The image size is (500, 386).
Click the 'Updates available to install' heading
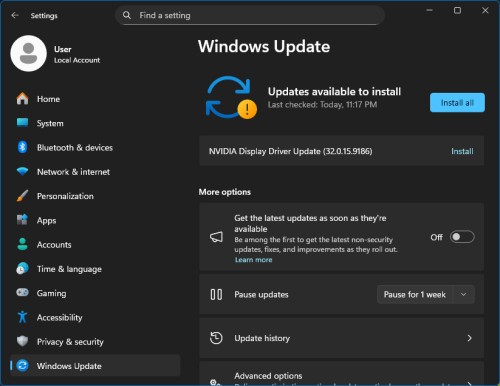(x=334, y=92)
